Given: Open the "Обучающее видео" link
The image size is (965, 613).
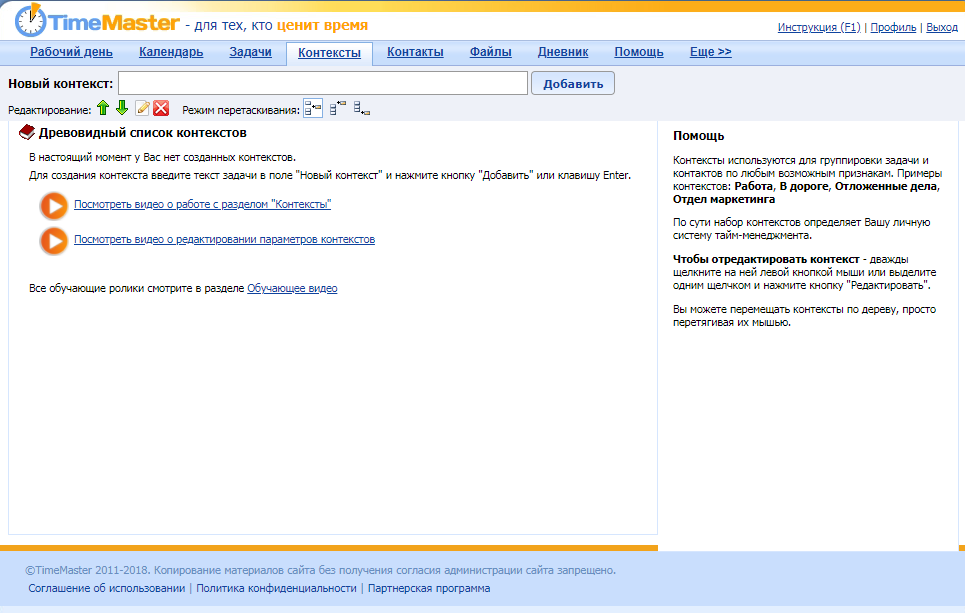Looking at the screenshot, I should tap(292, 288).
